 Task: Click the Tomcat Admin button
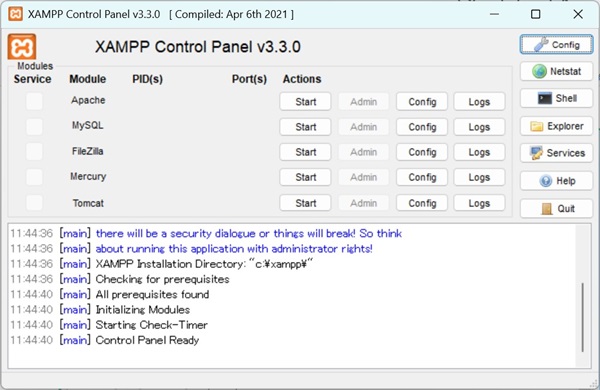click(364, 203)
